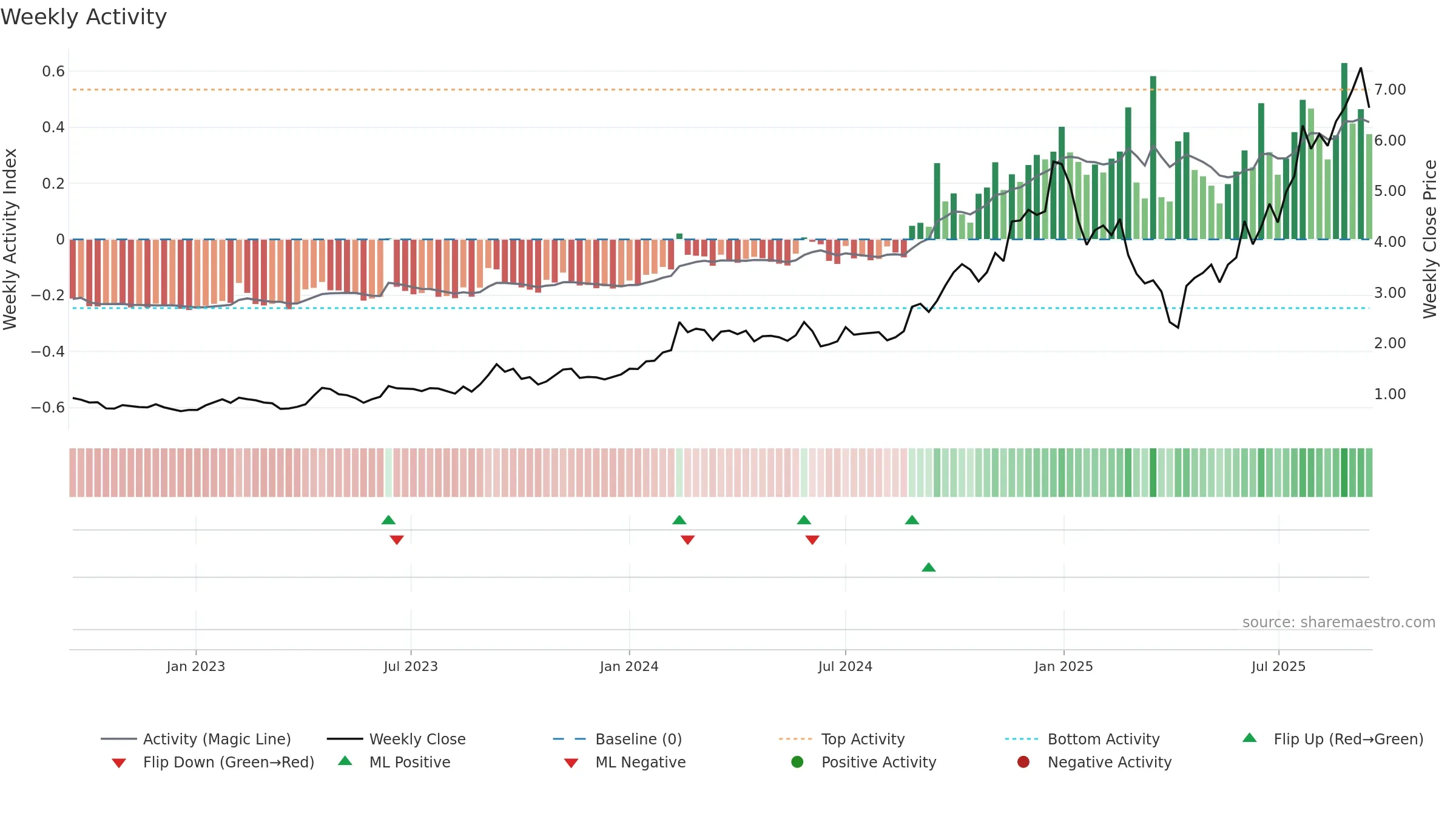The width and height of the screenshot is (1456, 819).
Task: Toggle the Bottom Activity legend entry
Action: point(1082,739)
